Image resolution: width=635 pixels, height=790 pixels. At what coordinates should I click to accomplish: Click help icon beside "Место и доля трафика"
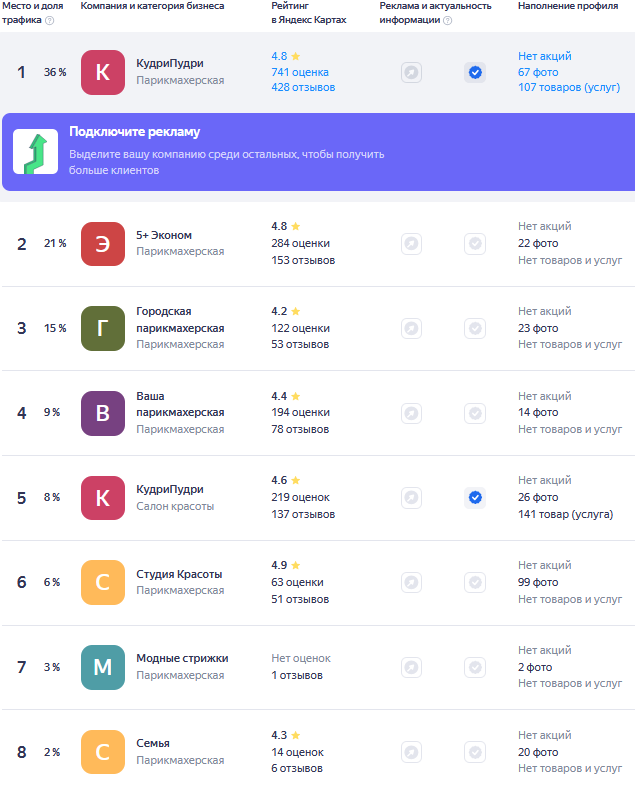click(x=49, y=20)
